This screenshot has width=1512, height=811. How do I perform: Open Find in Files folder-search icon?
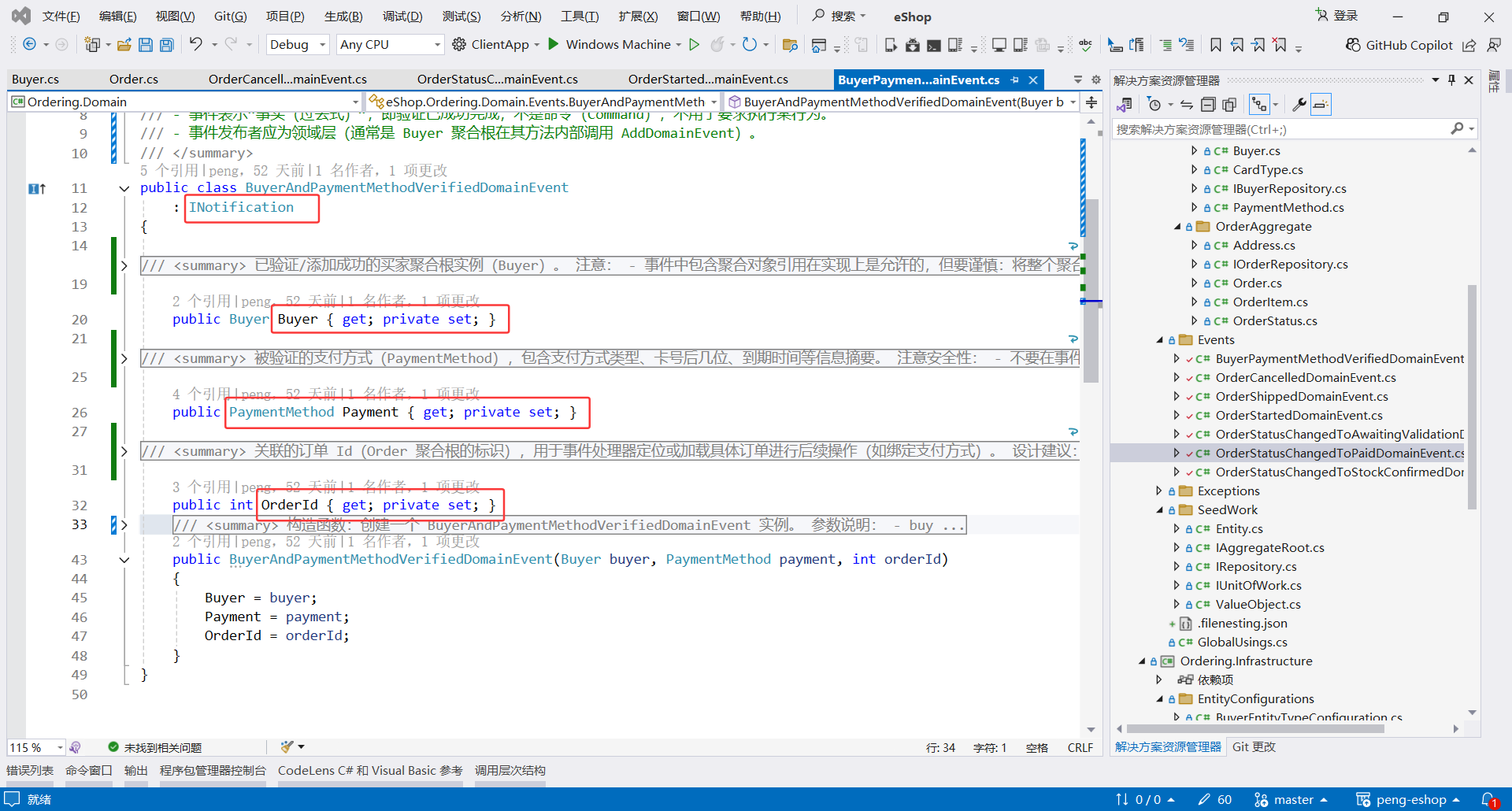point(790,45)
